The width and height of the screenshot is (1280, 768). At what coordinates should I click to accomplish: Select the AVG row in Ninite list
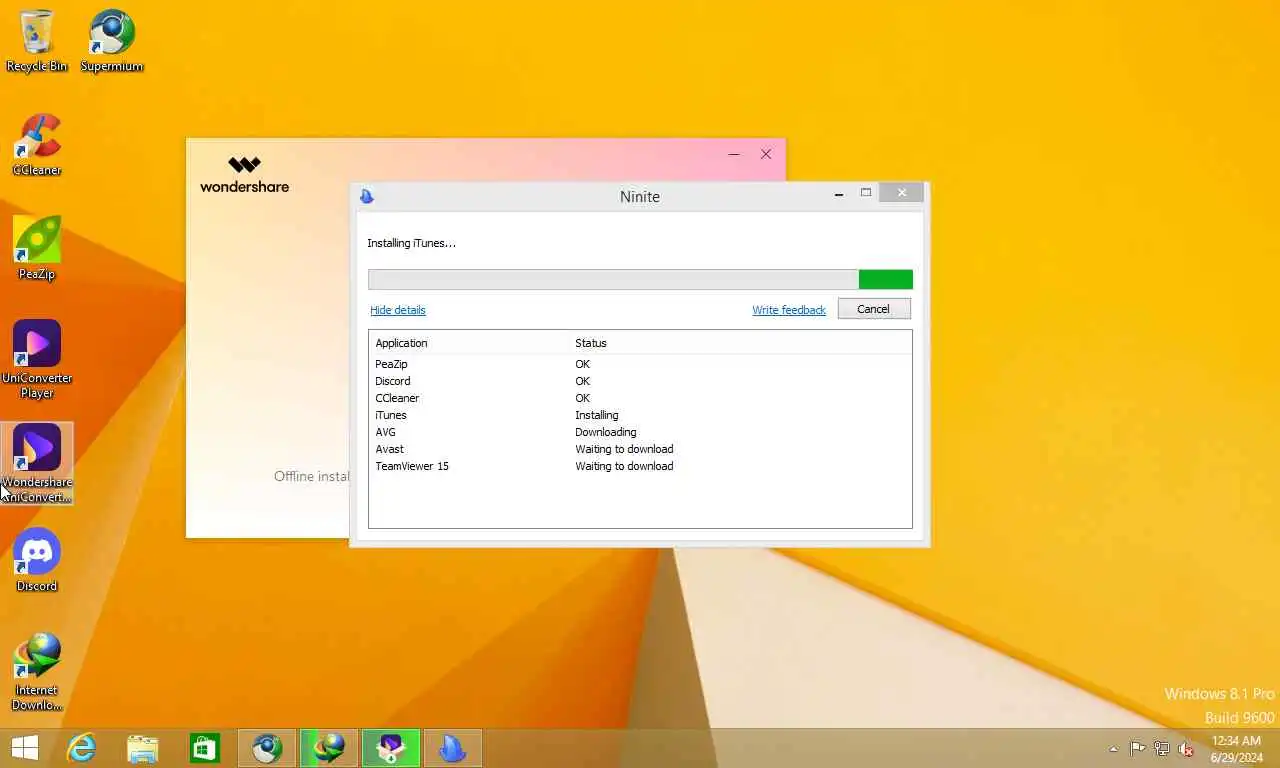(640, 432)
